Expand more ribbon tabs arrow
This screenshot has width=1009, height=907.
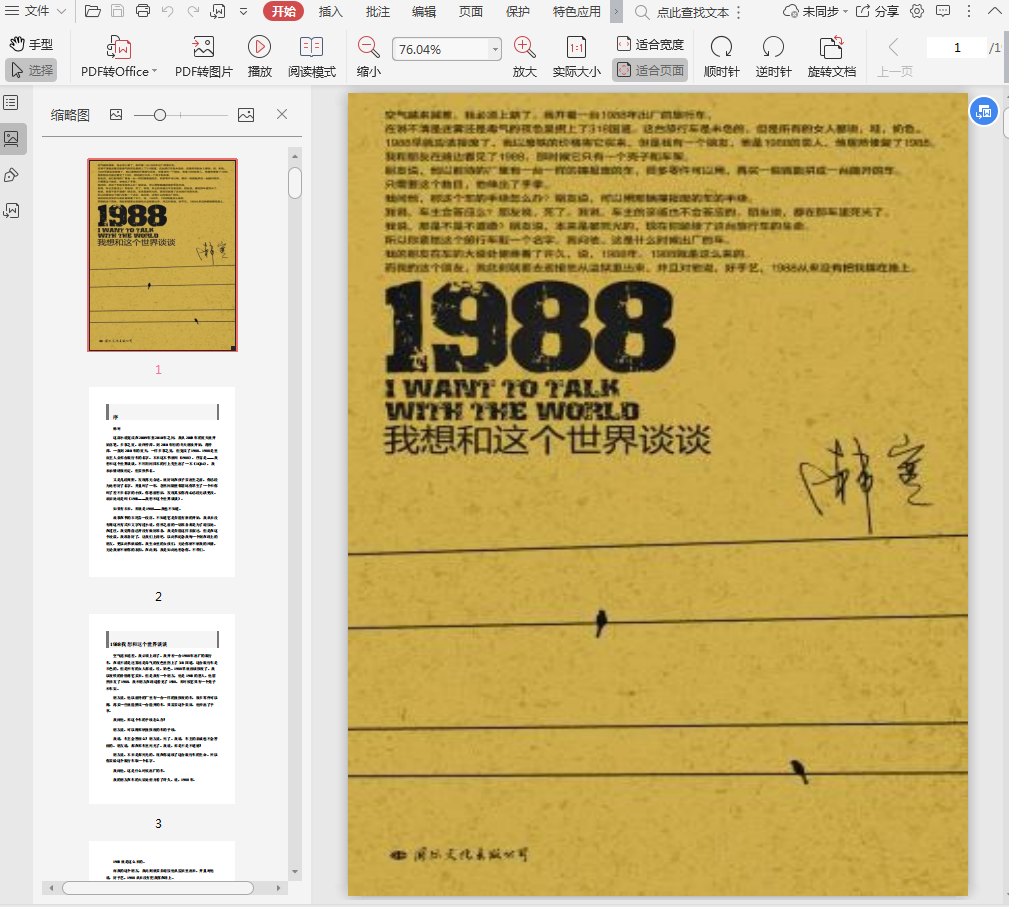616,12
